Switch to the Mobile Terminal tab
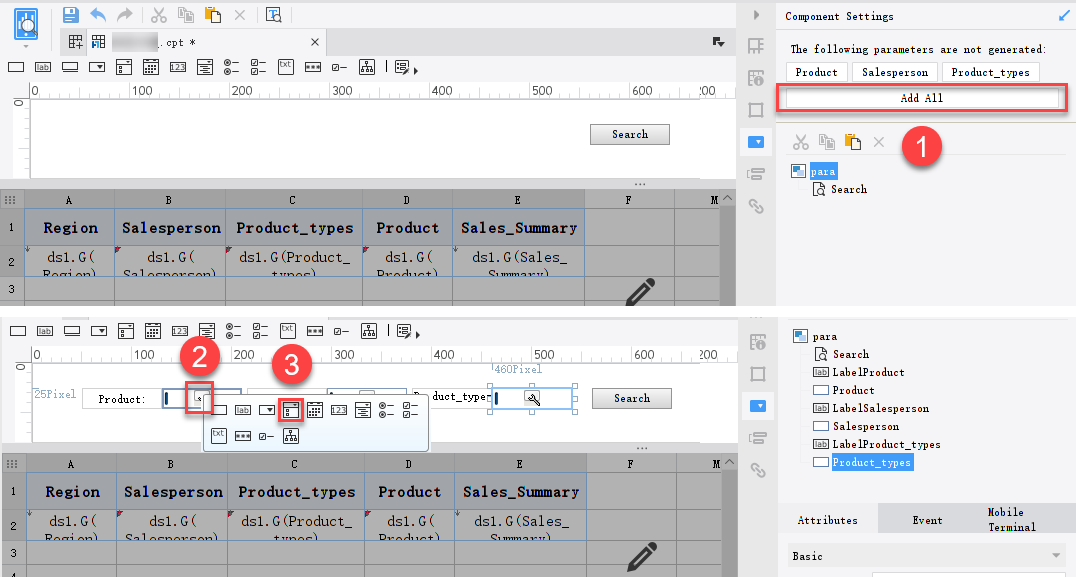This screenshot has width=1076, height=577. click(1013, 518)
